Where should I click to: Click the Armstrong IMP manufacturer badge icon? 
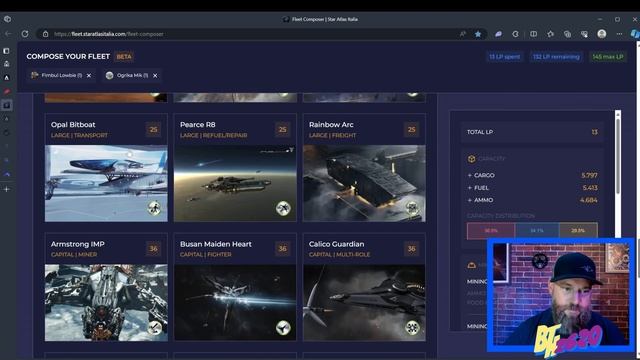pos(154,327)
